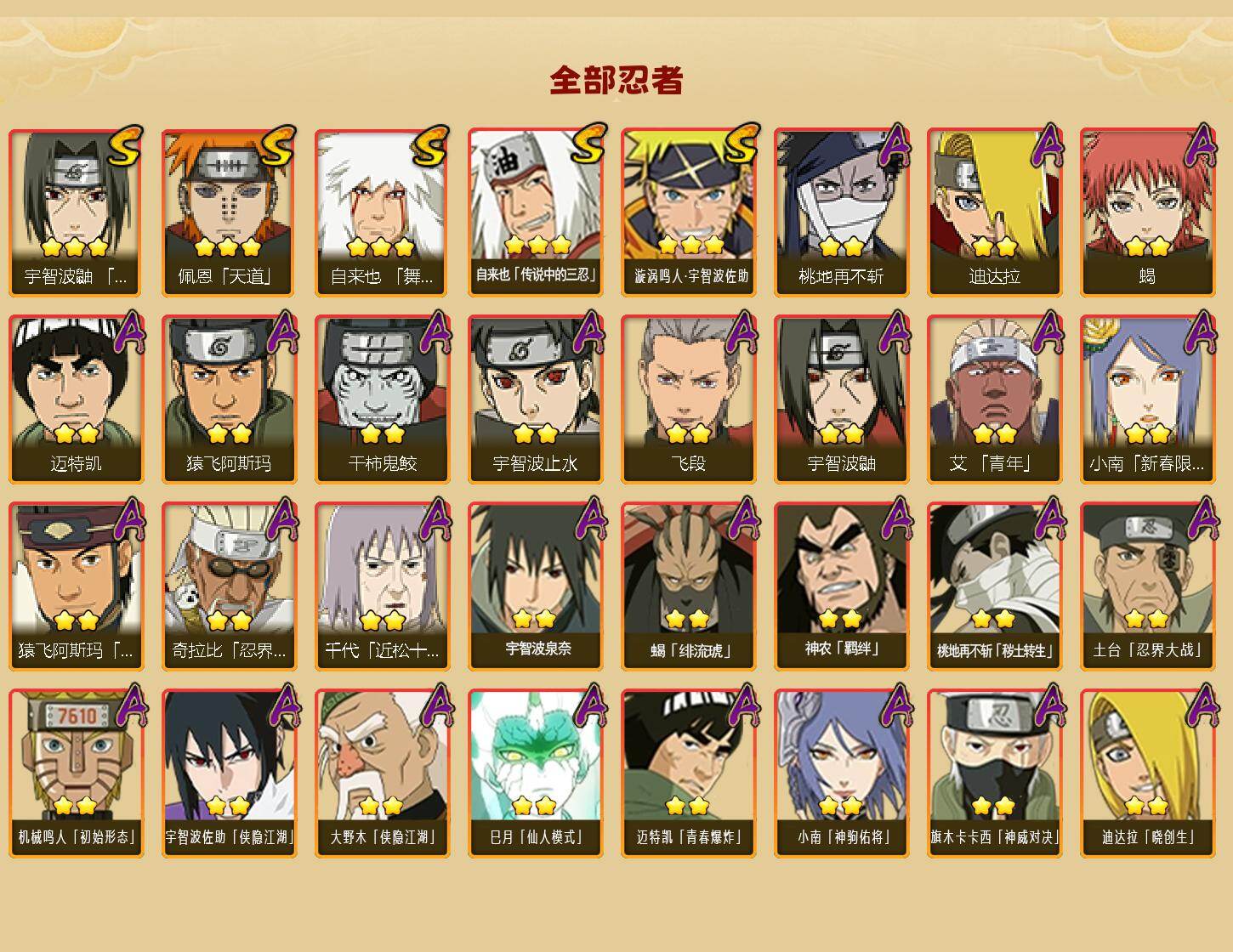This screenshot has height=952, width=1233.
Task: Click the 迪达拉「晓创生」 portrait
Action: [1147, 773]
